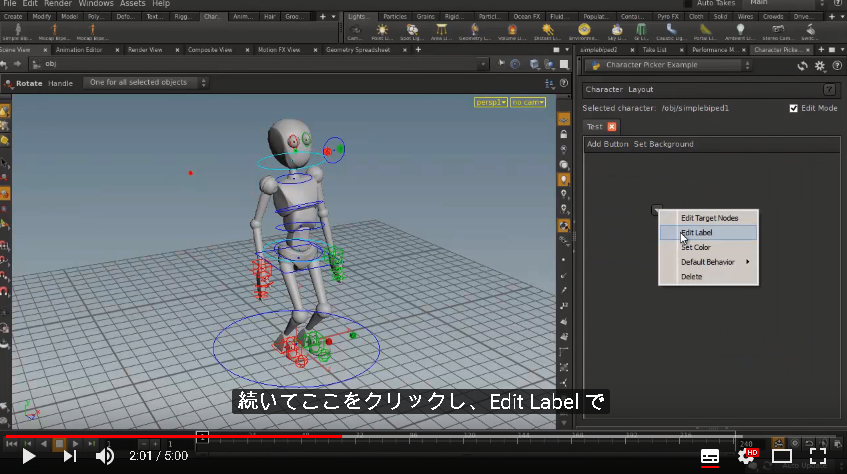
Task: Click the Portal Light shelf icon
Action: (x=705, y=31)
